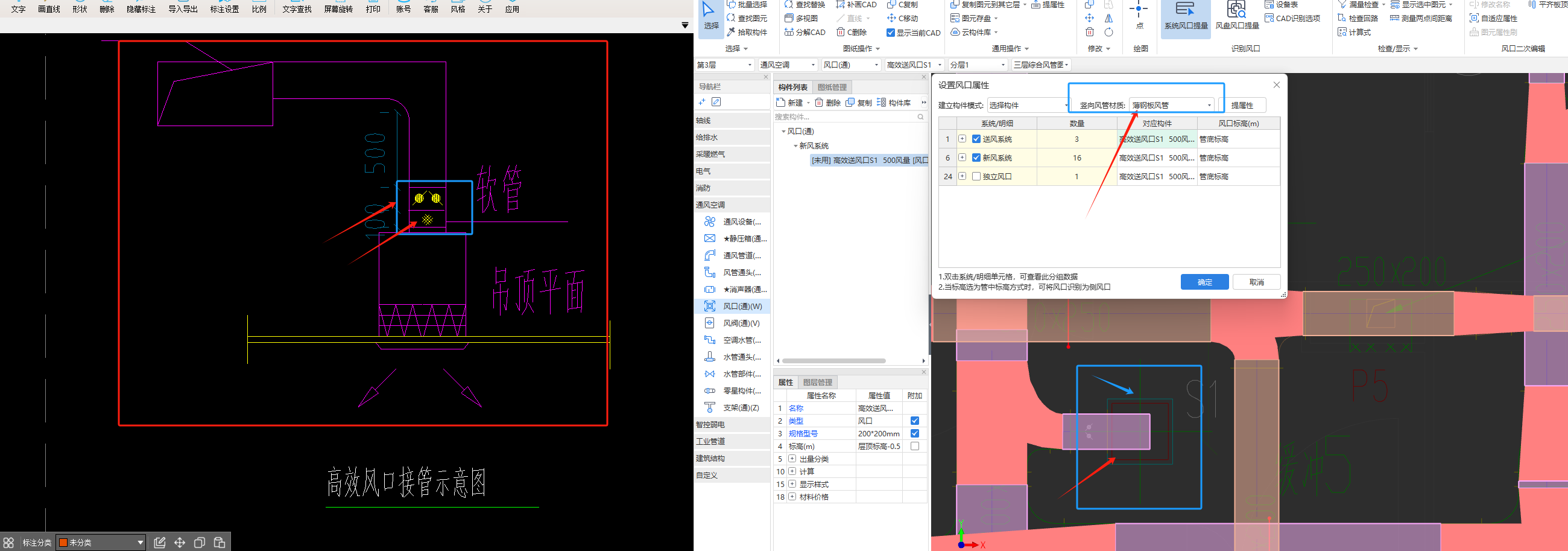Click 检查回路 tool
Viewport: 1568px width, 551px height.
(1359, 18)
